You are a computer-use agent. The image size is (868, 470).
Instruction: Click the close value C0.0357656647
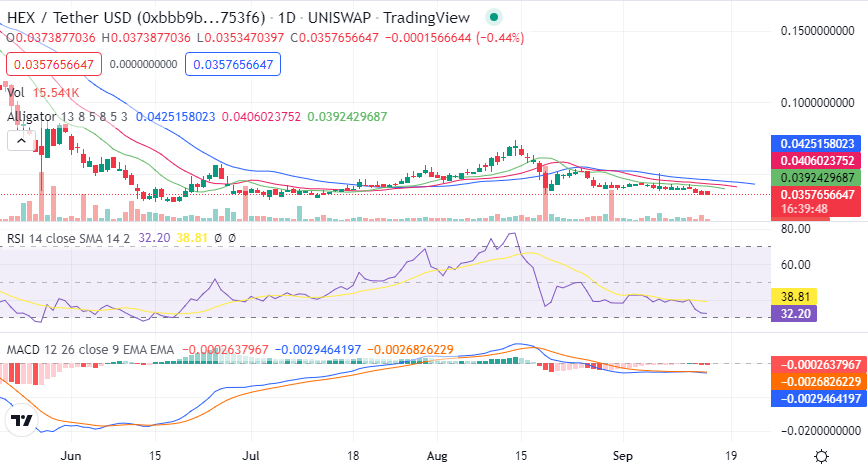tap(335, 38)
